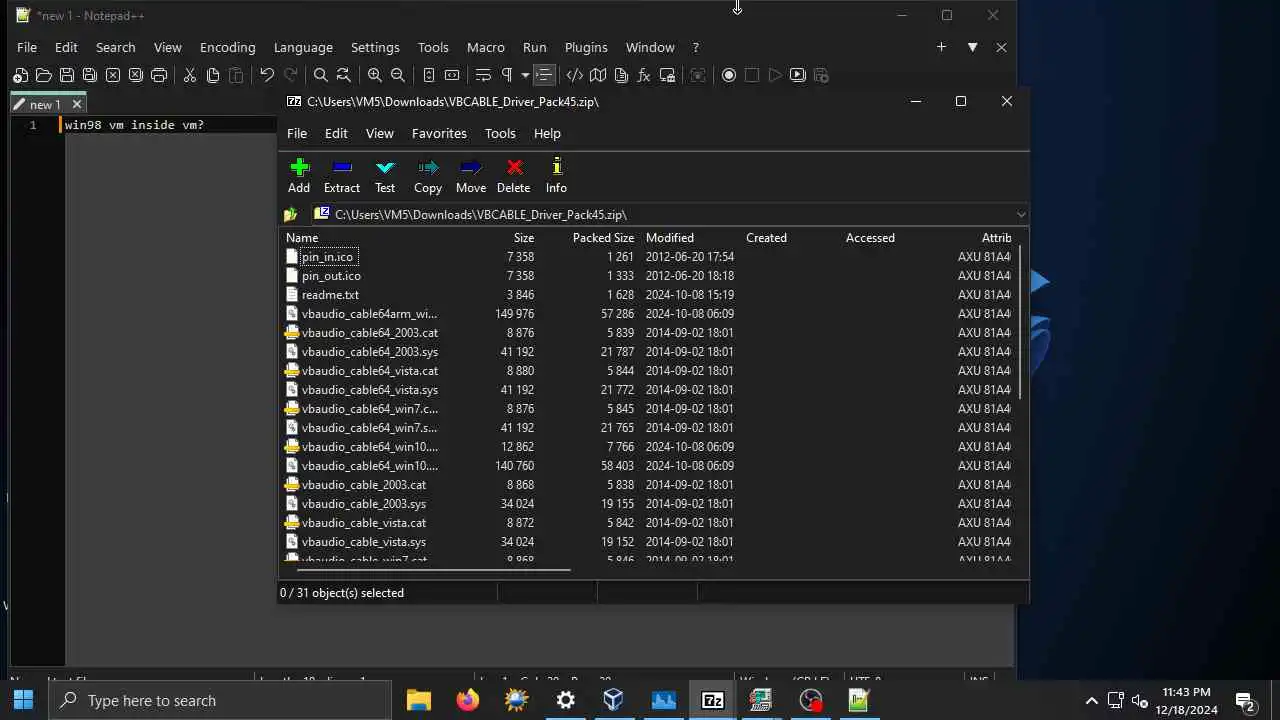Image resolution: width=1280 pixels, height=720 pixels.
Task: Open the Help menu in 7-Zip
Action: [547, 133]
